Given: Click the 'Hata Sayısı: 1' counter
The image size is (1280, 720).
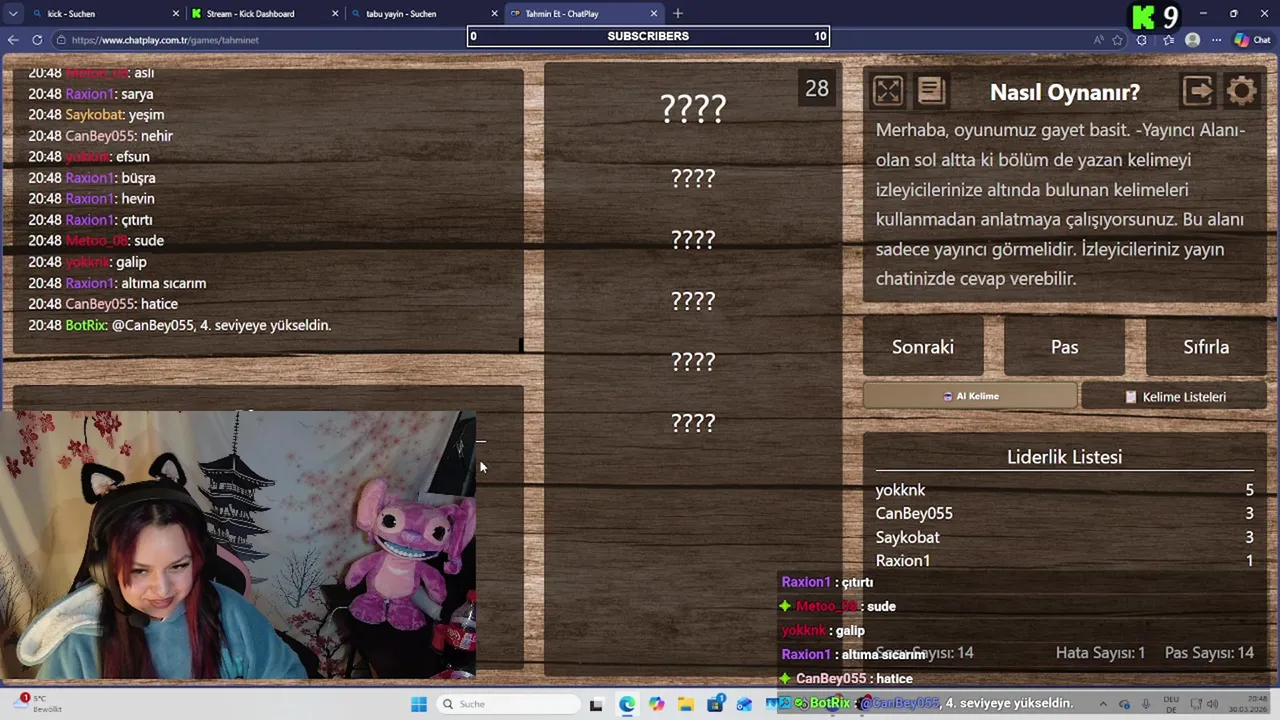Looking at the screenshot, I should click(x=1100, y=653).
